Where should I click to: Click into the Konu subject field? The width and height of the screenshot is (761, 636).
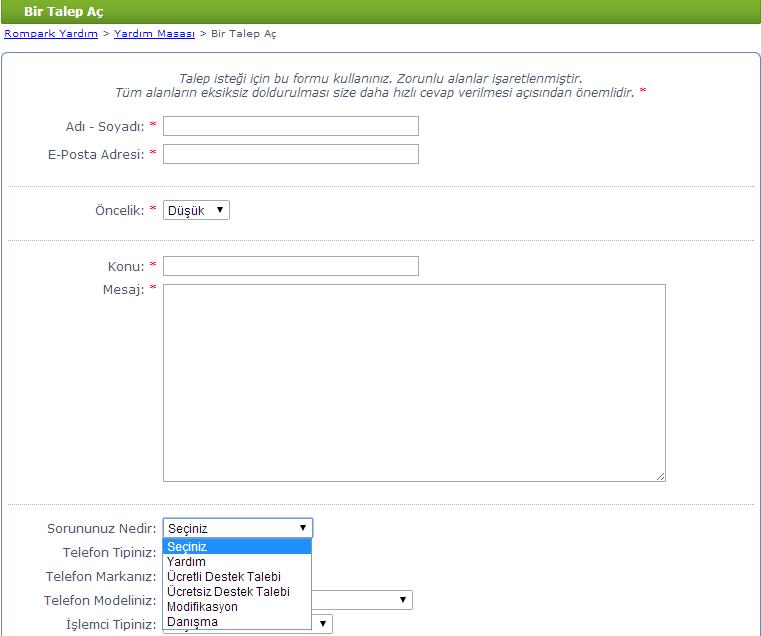coord(290,266)
